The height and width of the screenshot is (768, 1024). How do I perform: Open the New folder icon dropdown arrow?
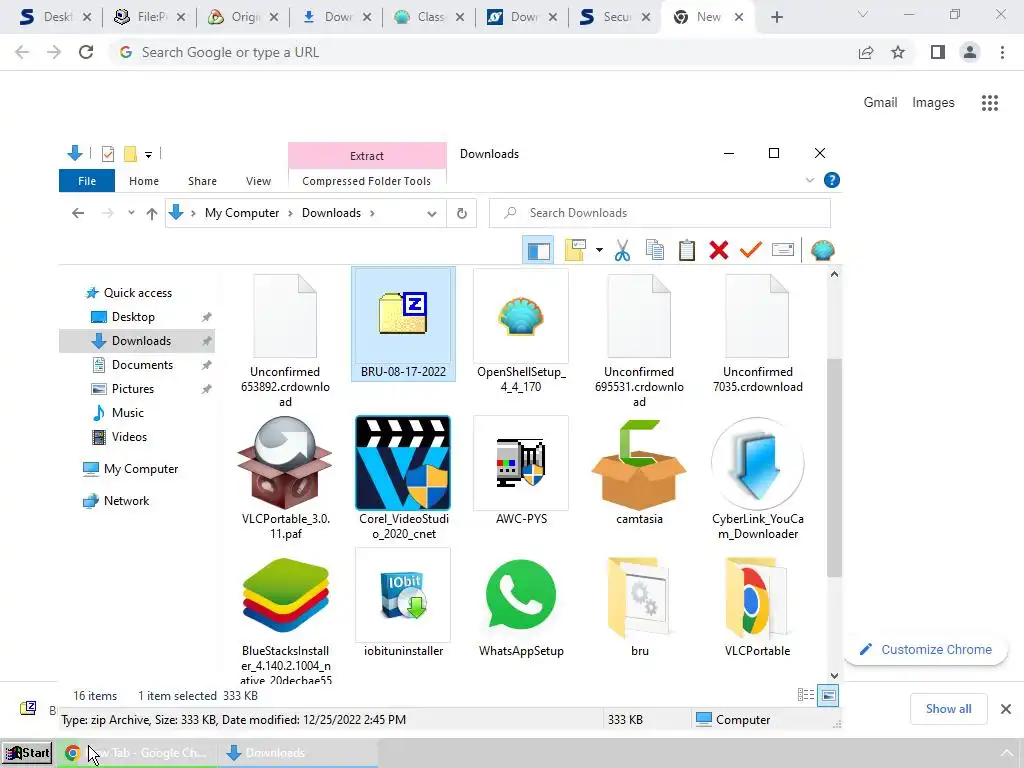click(x=599, y=250)
